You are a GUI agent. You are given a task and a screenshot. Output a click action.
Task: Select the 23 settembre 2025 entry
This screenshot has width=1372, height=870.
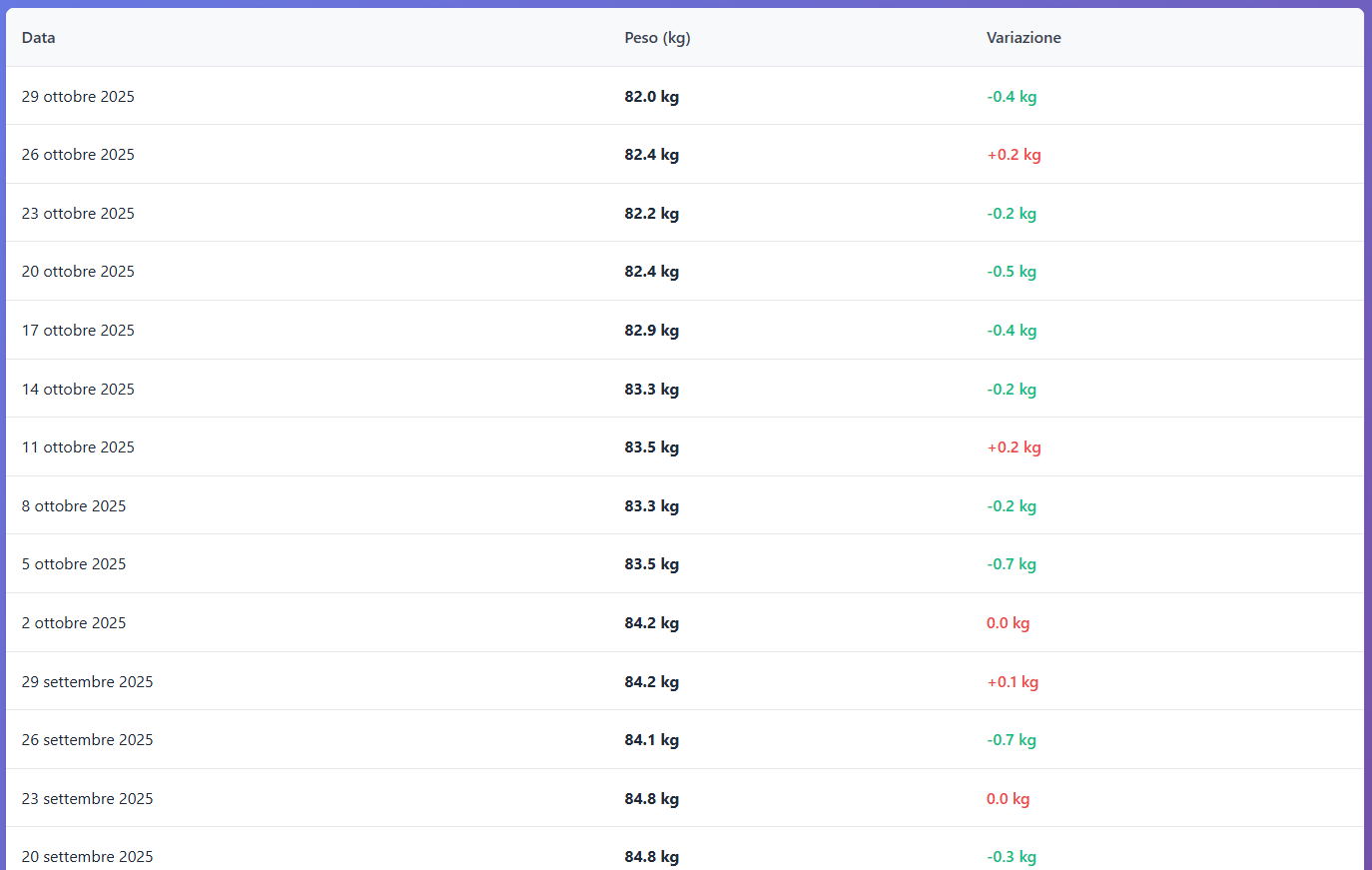coord(87,798)
